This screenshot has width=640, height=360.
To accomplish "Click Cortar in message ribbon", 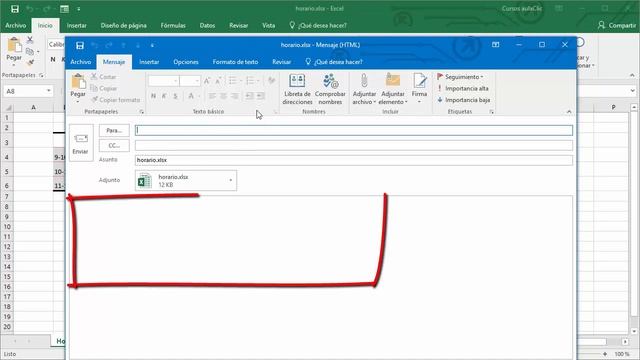I will pos(104,77).
